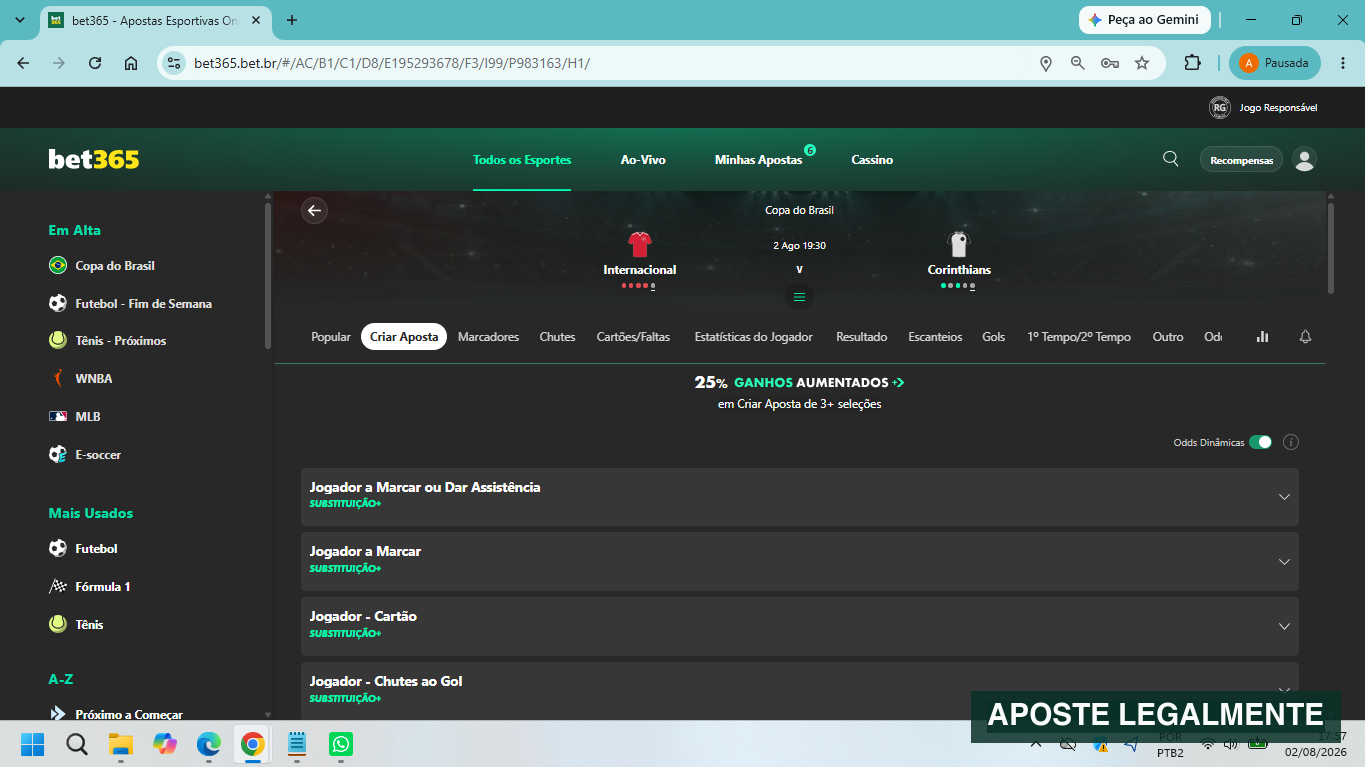Viewport: 1365px width, 767px height.
Task: Enable match notifications bell icon
Action: click(x=1305, y=337)
